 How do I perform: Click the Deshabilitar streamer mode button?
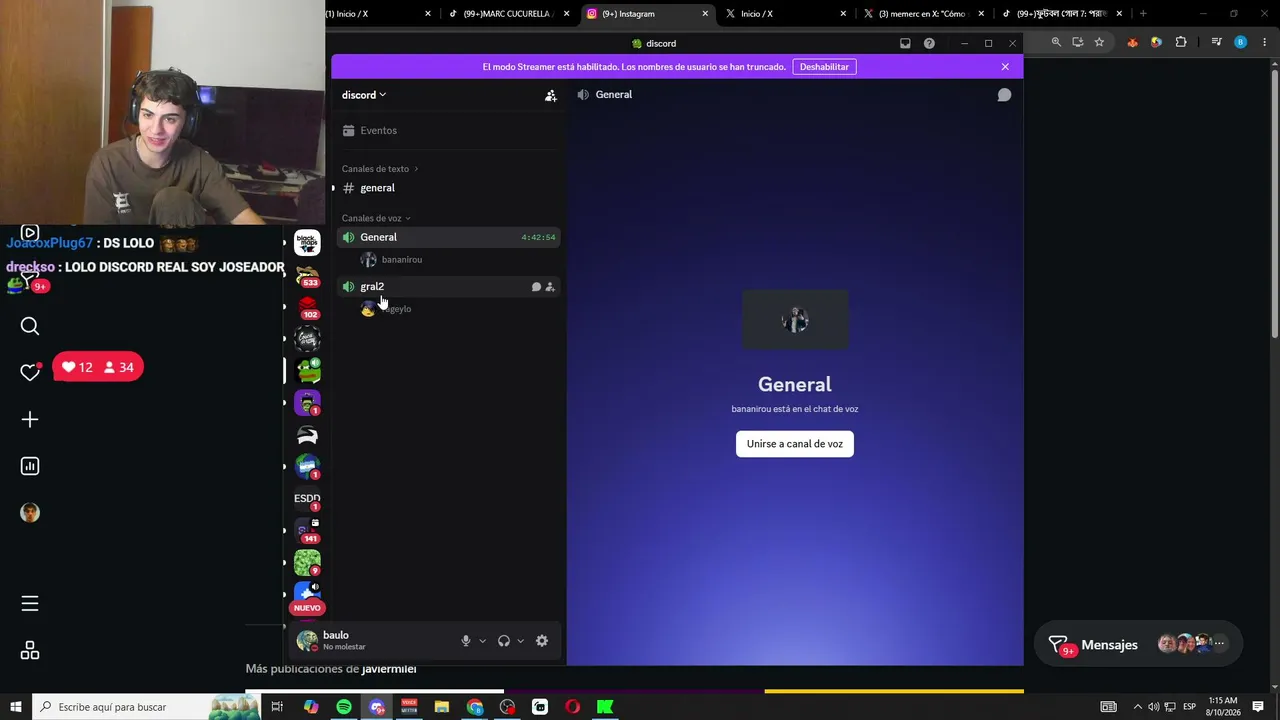[824, 67]
